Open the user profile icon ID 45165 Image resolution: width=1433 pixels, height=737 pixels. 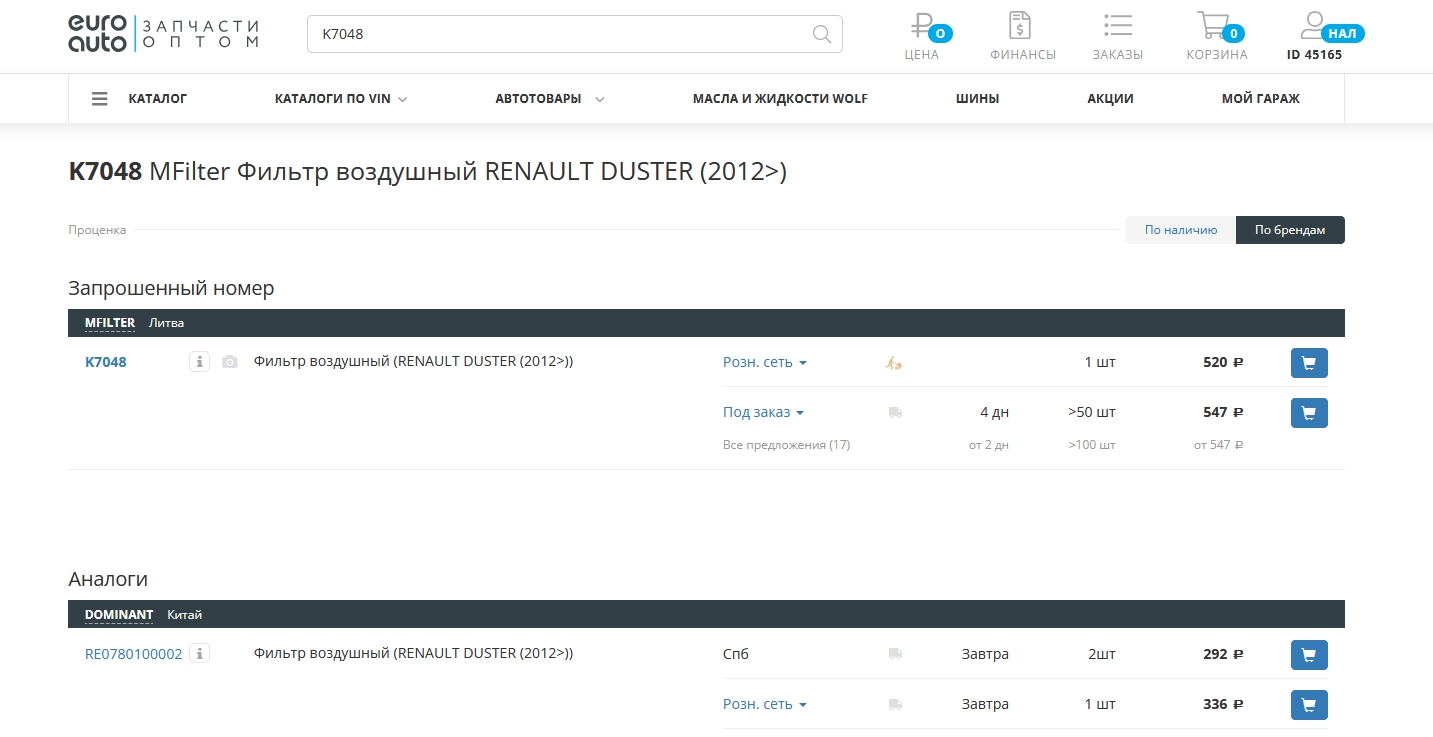coord(1313,25)
